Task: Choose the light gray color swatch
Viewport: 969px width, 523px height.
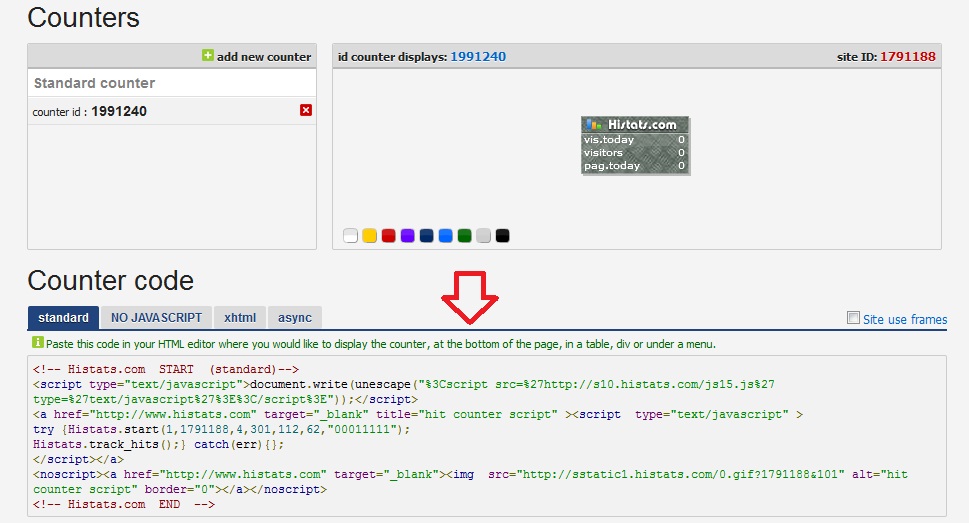Action: coord(483,236)
